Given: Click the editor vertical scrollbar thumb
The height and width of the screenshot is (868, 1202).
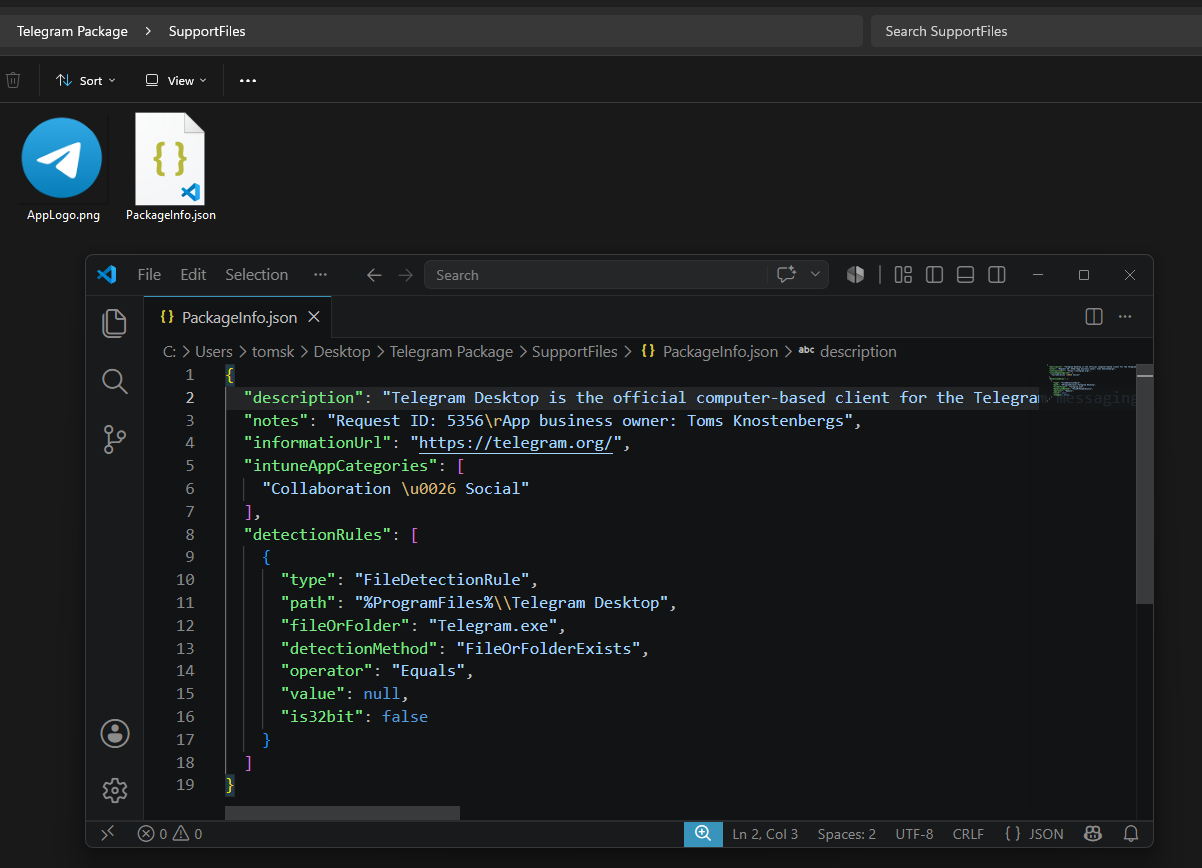Looking at the screenshot, I should tap(1145, 485).
